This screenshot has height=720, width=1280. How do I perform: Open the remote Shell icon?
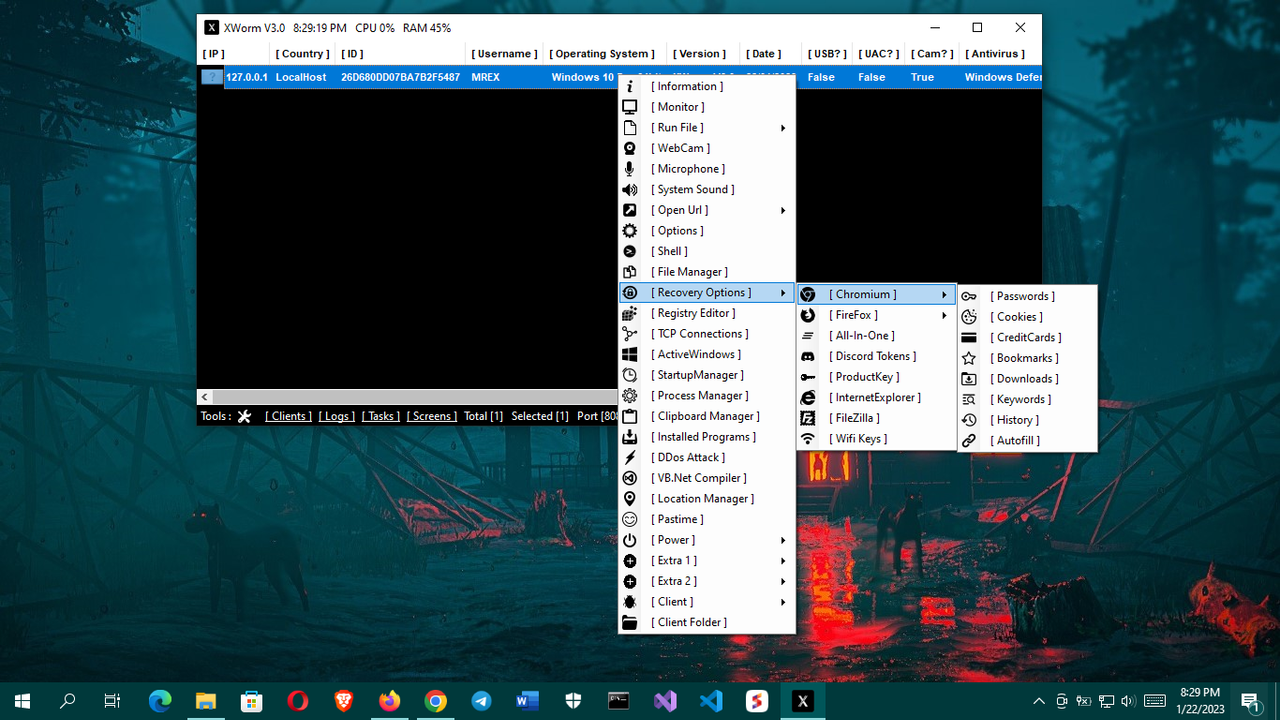(x=629, y=250)
